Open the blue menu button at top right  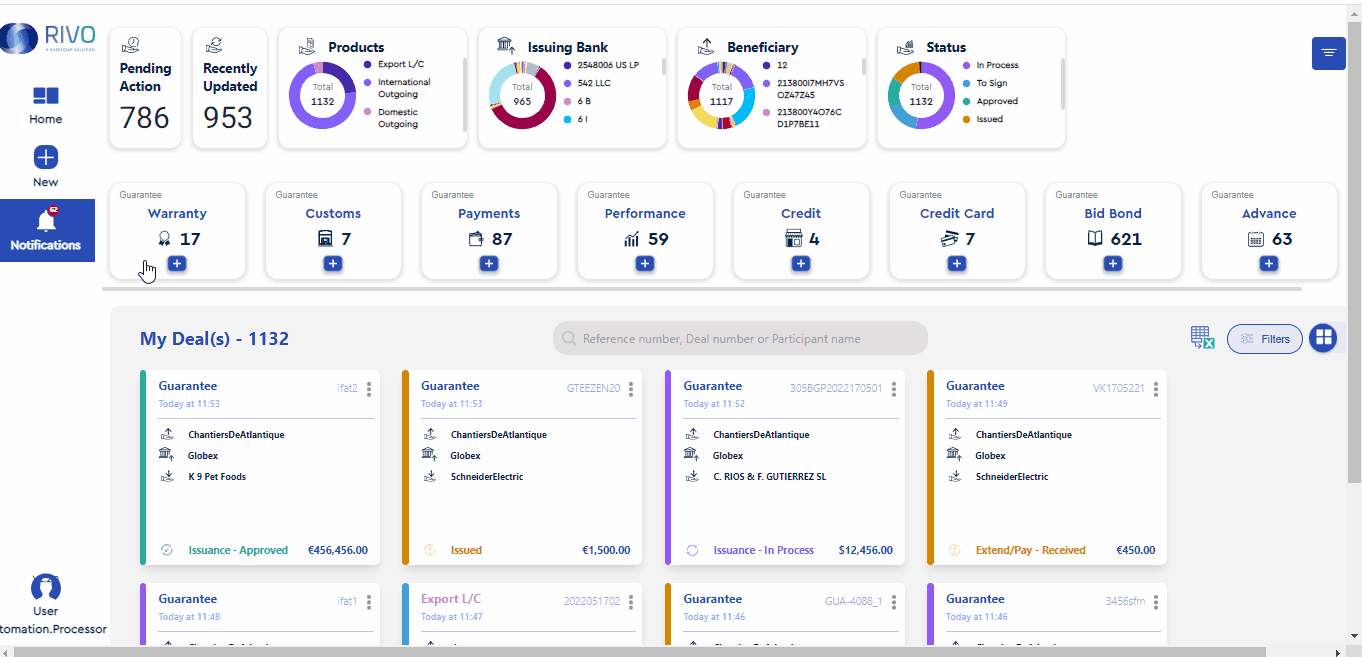pyautogui.click(x=1328, y=53)
